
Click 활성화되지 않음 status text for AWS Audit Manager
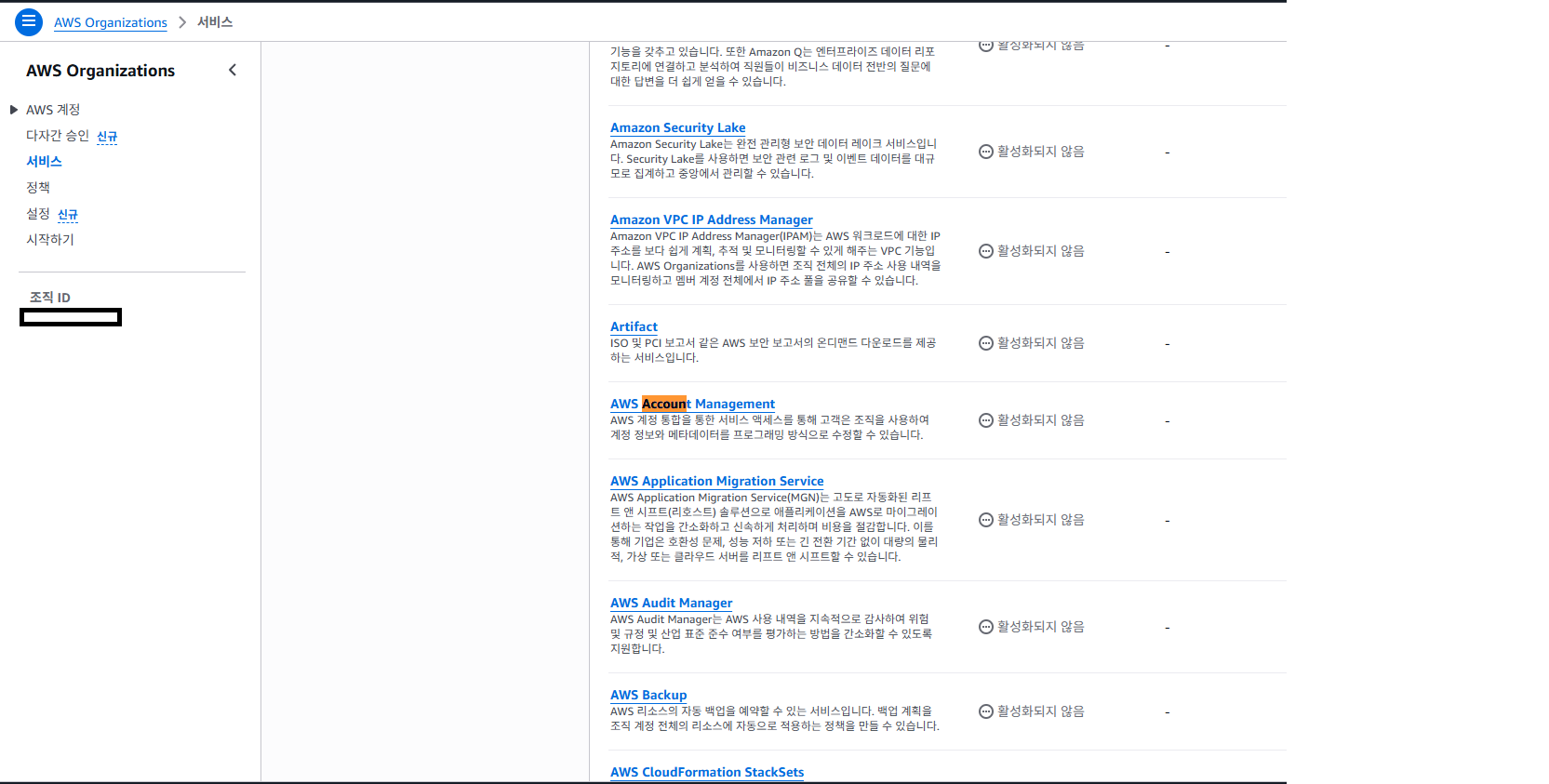click(1041, 627)
